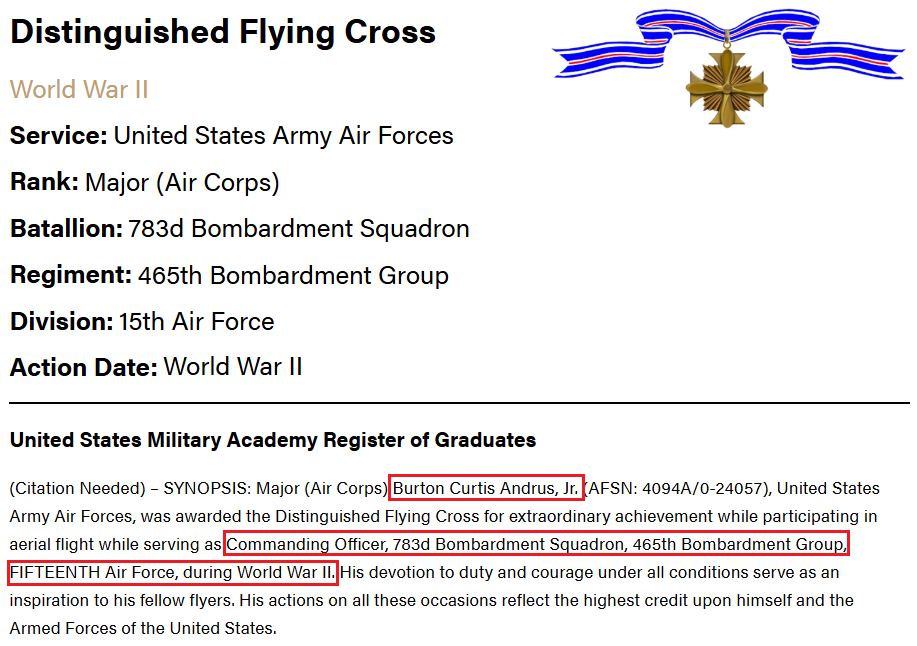Click the blue ribbon's right end
Viewport: 917px width, 646px height.
pyautogui.click(x=847, y=60)
